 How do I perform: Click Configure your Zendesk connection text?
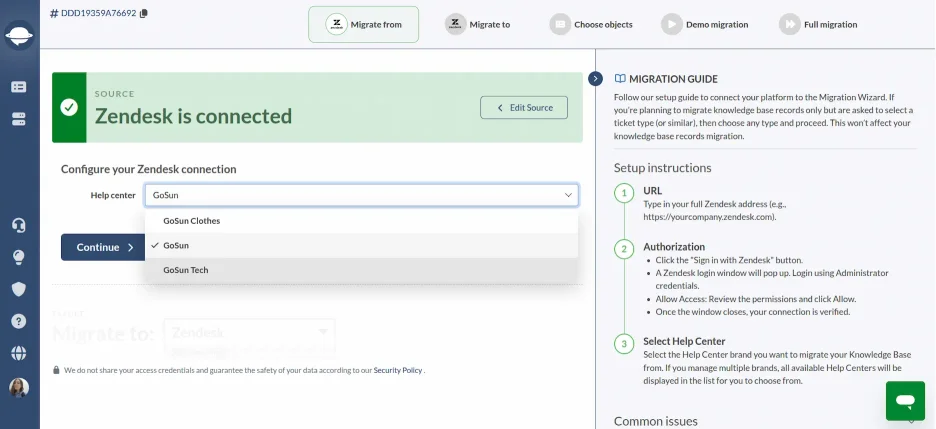(x=149, y=169)
